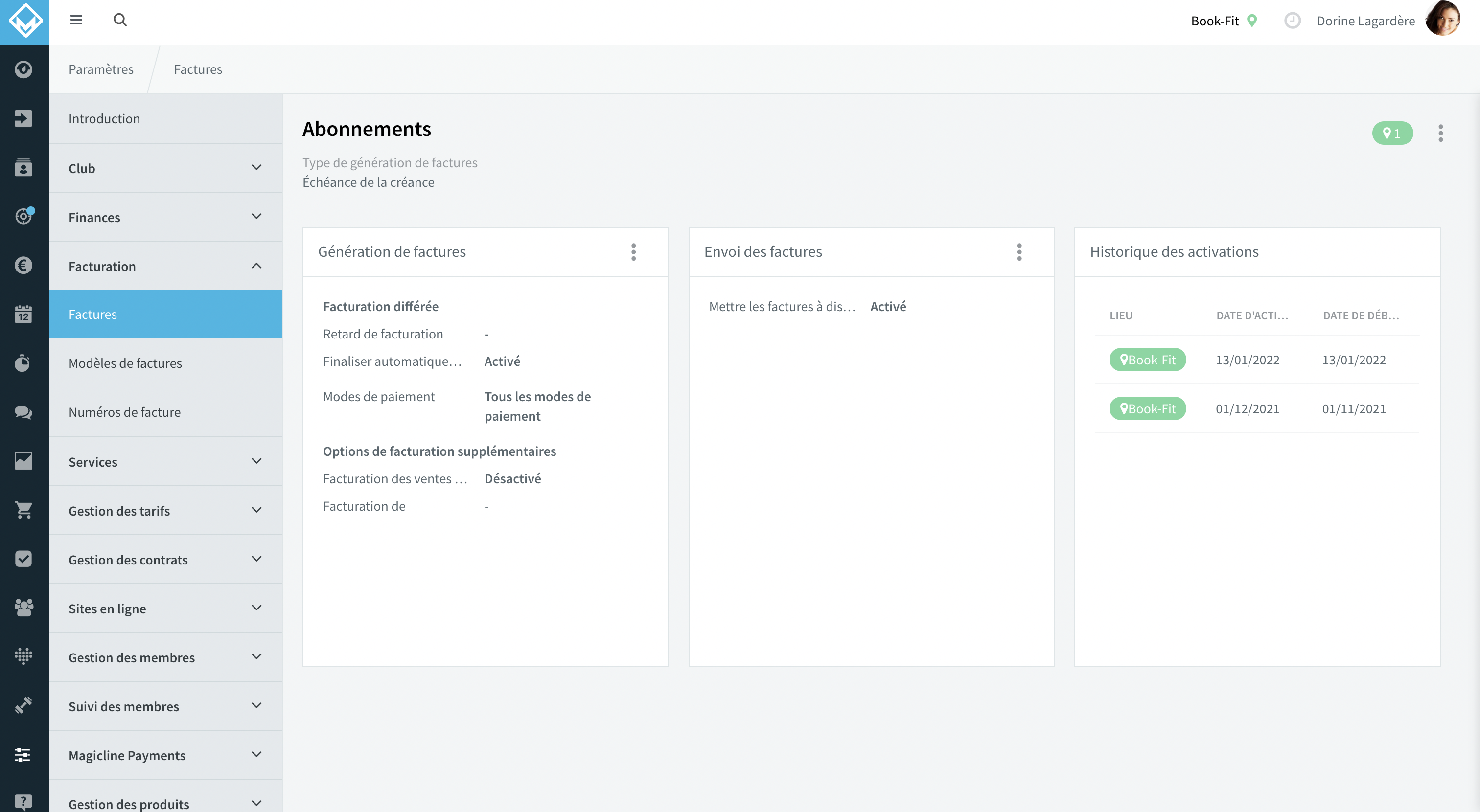Click the LIEU column header
This screenshot has height=812, width=1480.
(x=1120, y=316)
